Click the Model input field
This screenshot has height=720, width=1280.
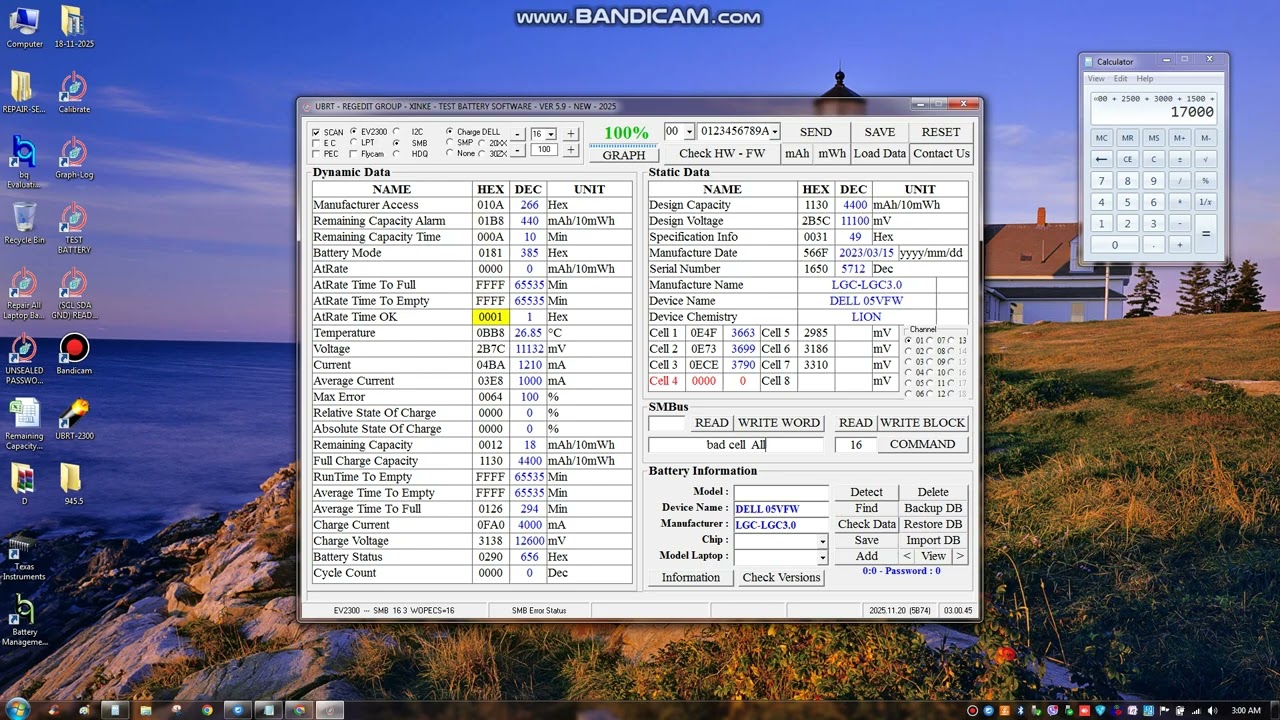click(781, 492)
